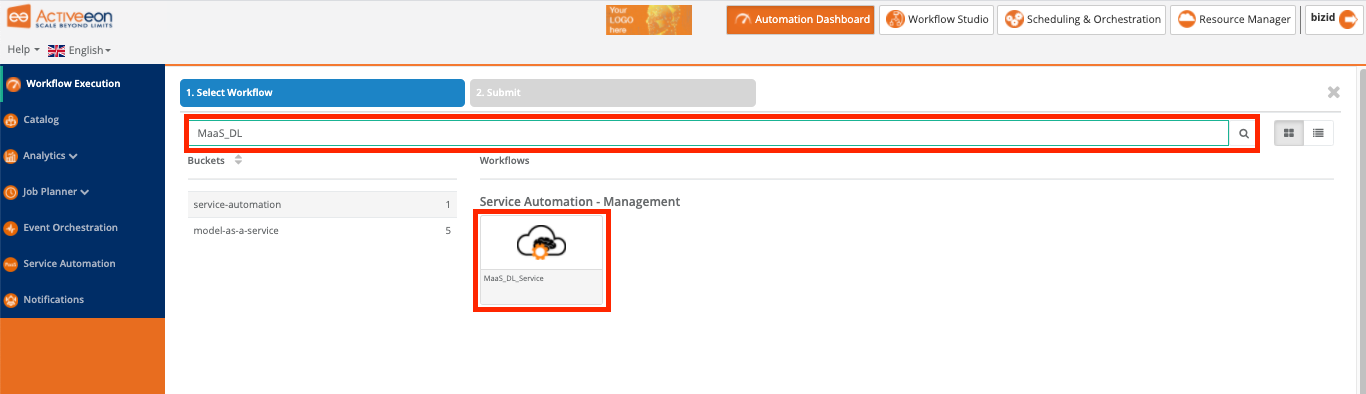Image resolution: width=1366 pixels, height=394 pixels.
Task: Select the '1. Select Workflow' step tab
Action: click(x=322, y=92)
